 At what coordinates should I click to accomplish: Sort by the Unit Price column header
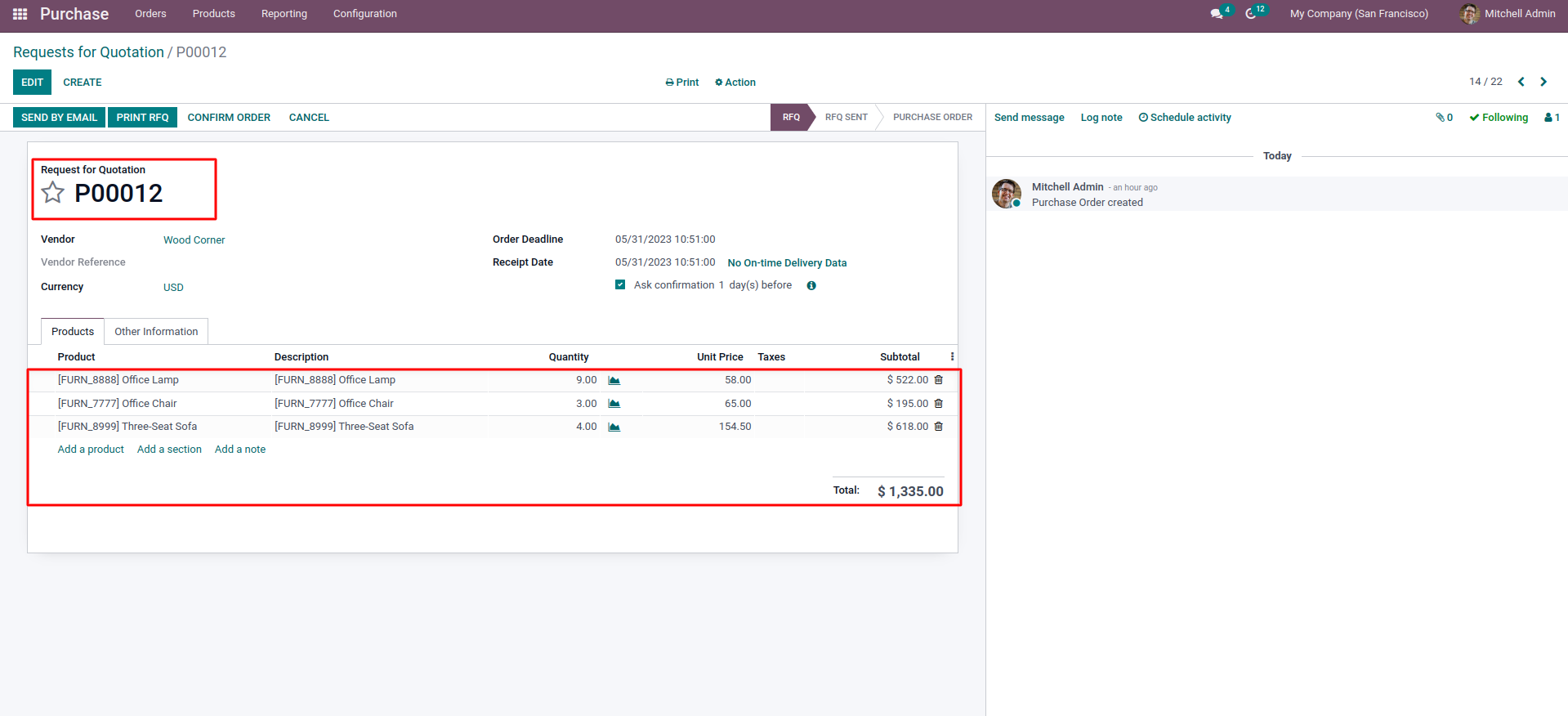[x=720, y=357]
